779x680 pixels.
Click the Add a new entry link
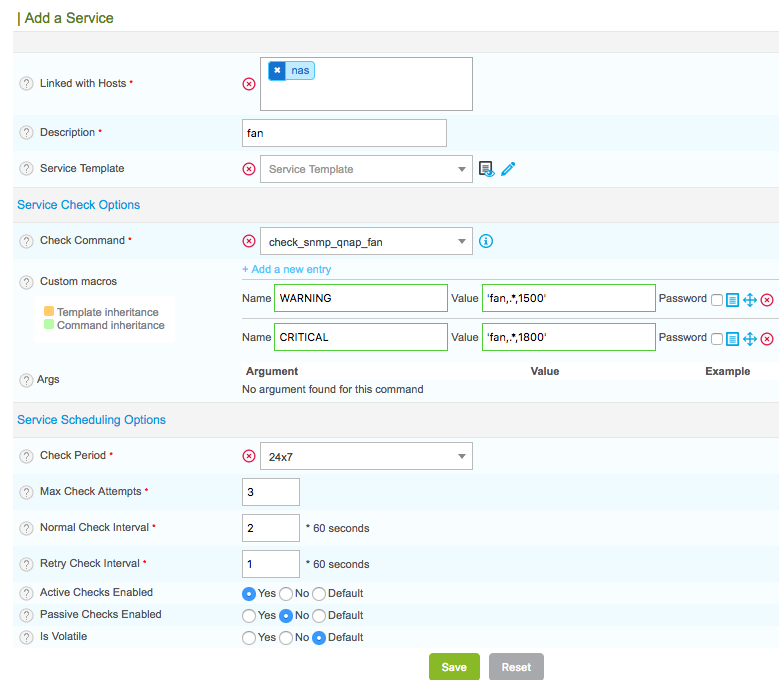pos(287,269)
